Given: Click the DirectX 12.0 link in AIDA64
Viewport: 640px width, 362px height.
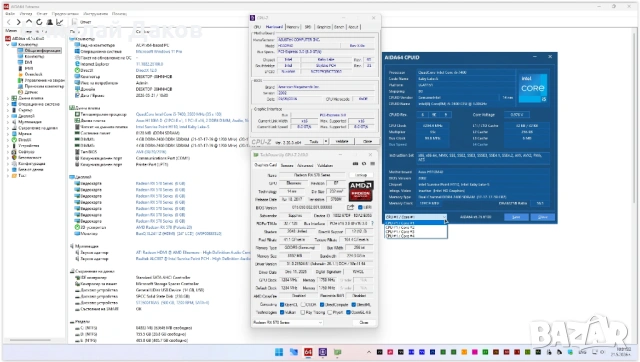Looking at the screenshot, I should point(146,70).
